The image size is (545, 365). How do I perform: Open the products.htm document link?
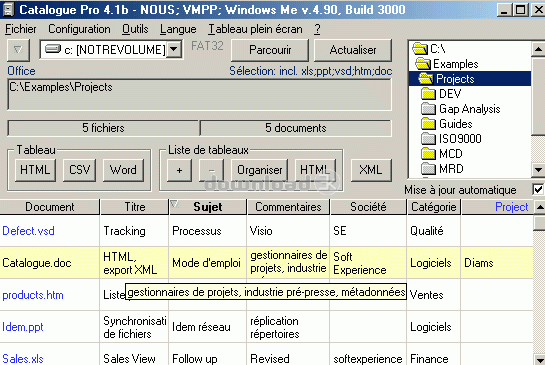tap(33, 295)
